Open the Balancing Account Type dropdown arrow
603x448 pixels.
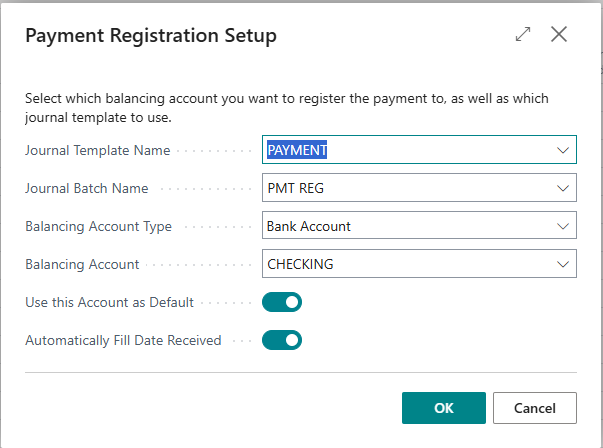562,226
